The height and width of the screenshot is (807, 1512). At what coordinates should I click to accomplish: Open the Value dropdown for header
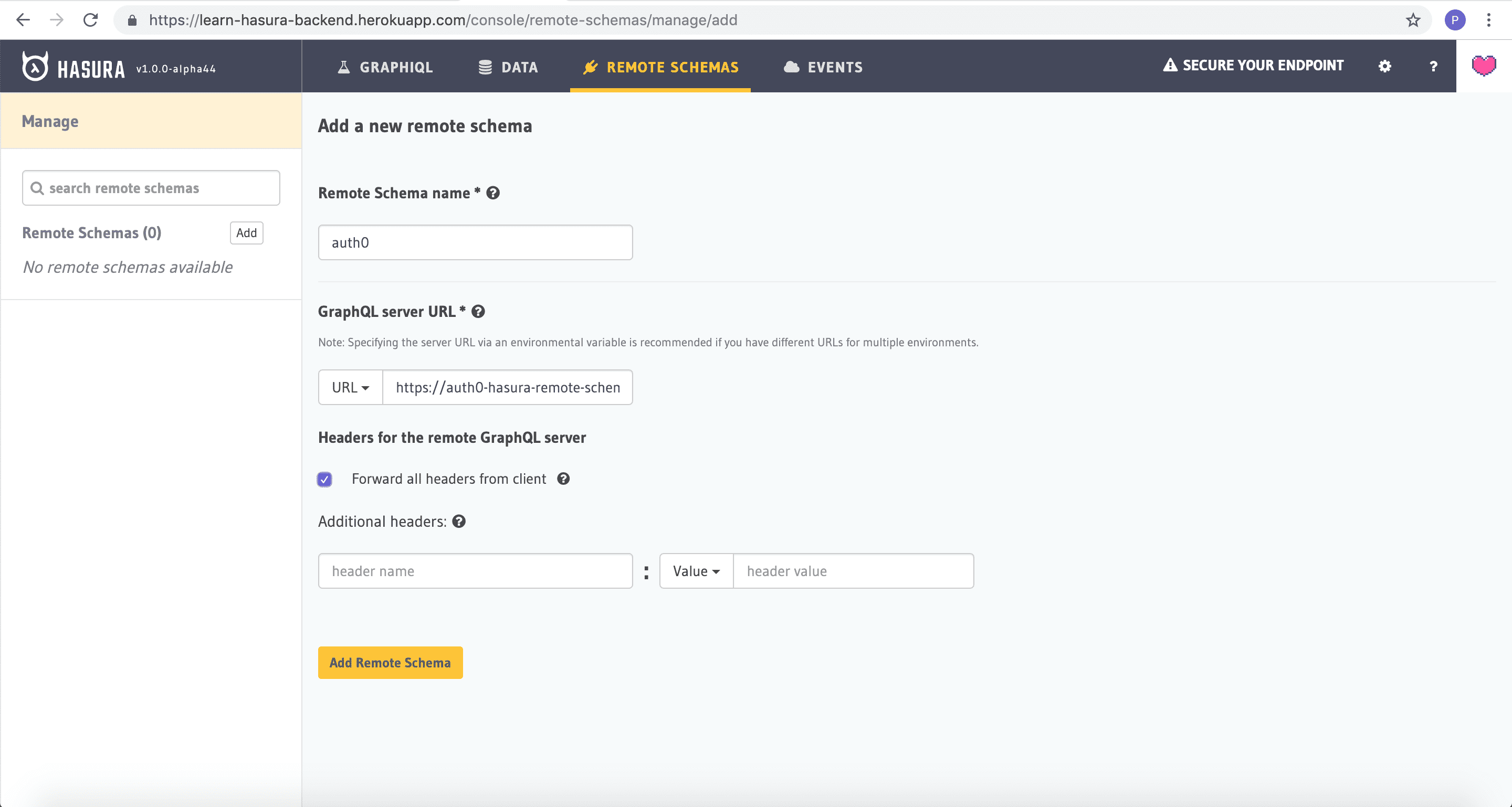(x=696, y=570)
